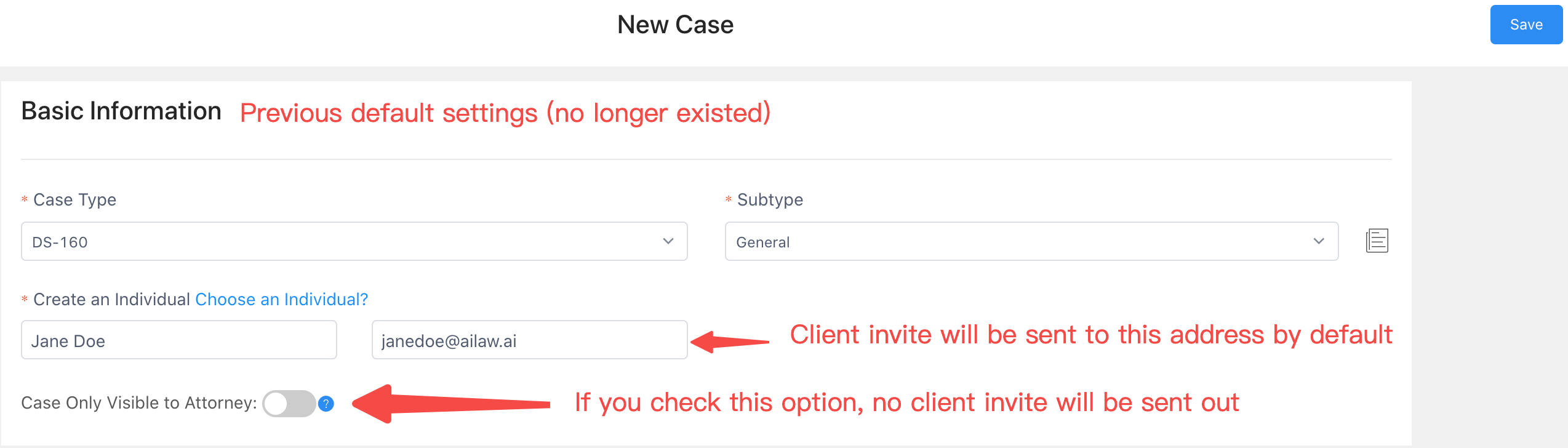Open the Subtype dropdown showing General
Viewport: 1568px width, 448px height.
pyautogui.click(x=1031, y=241)
